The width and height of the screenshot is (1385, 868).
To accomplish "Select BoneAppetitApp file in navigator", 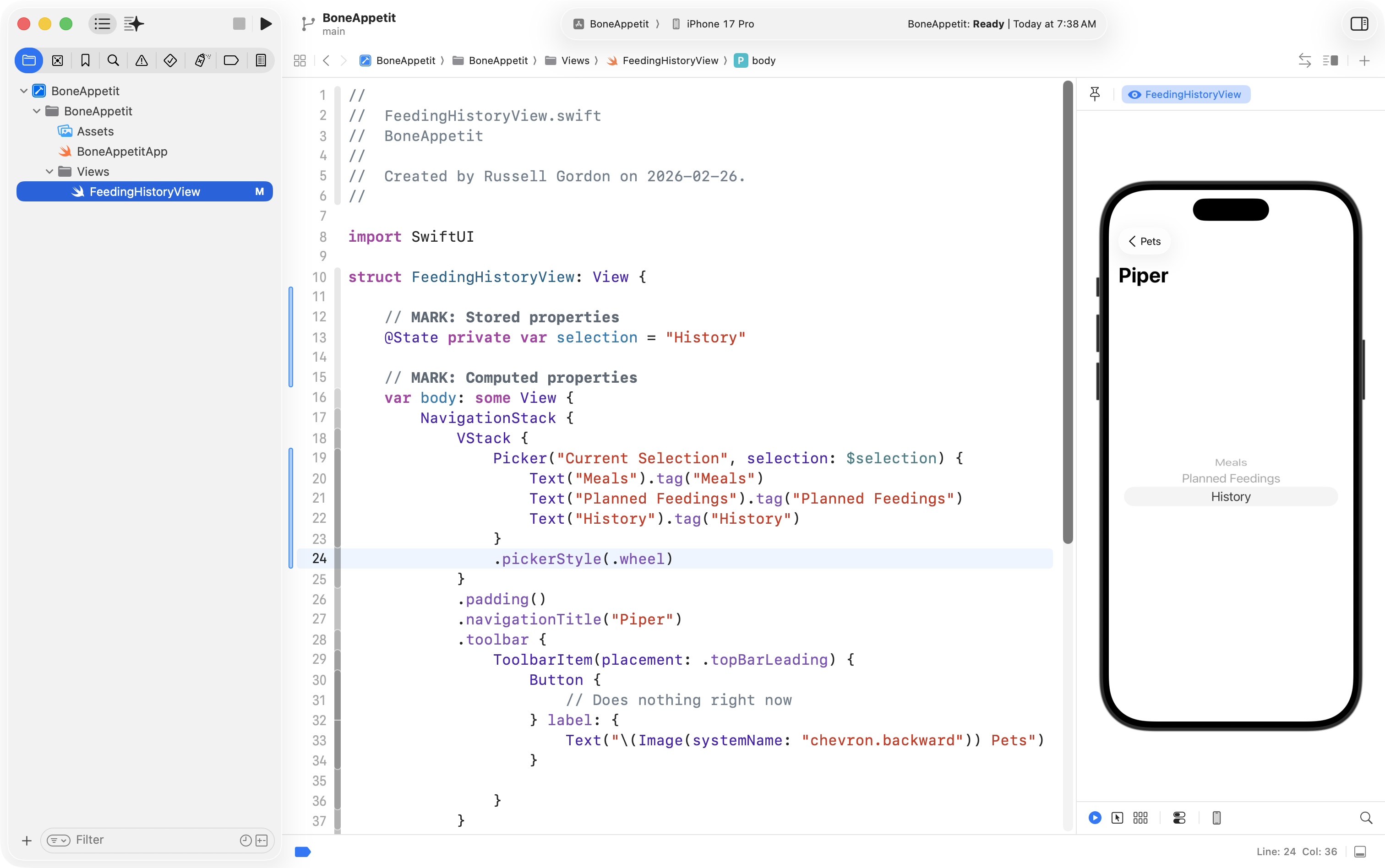I will click(122, 152).
